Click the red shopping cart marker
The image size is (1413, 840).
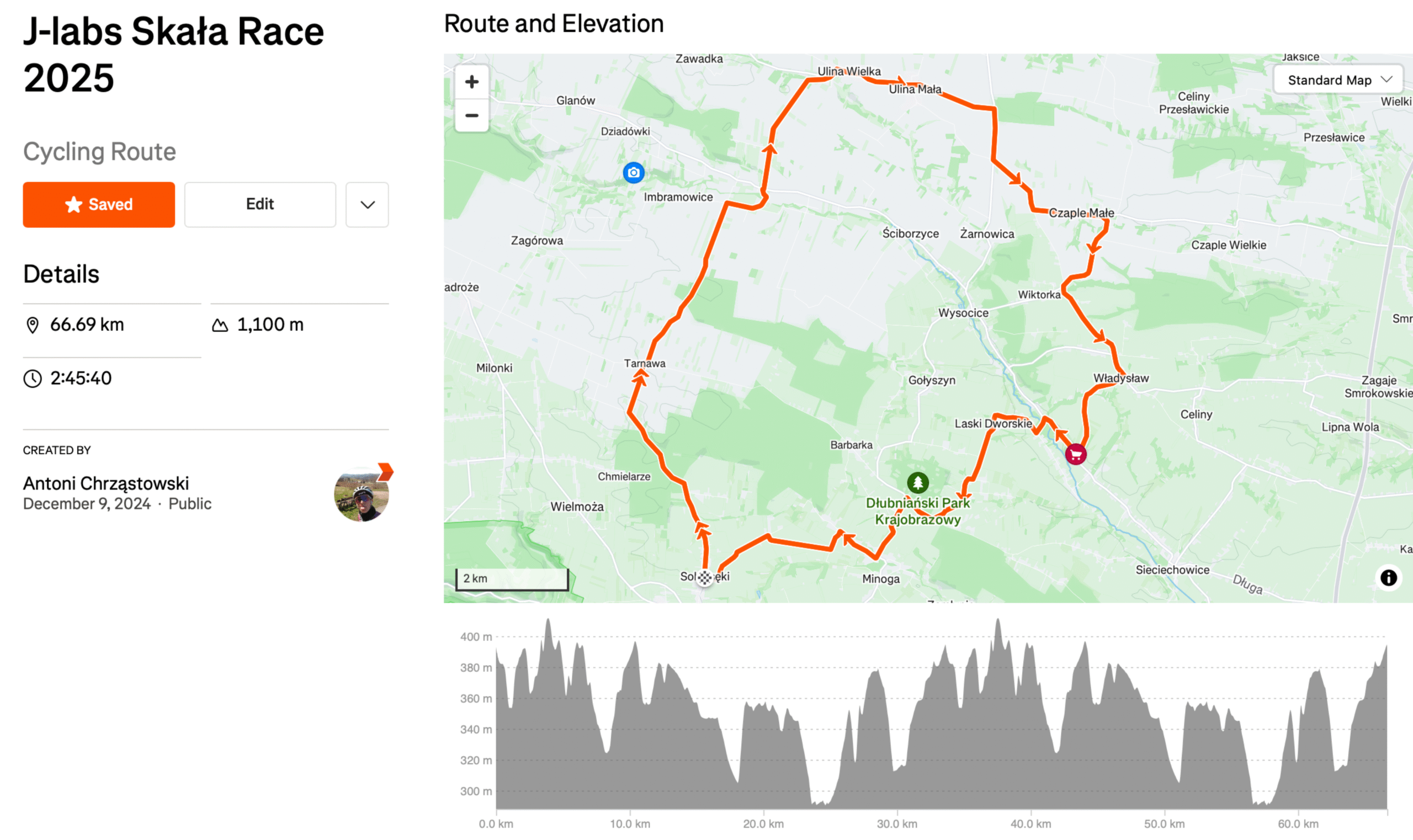pos(1076,454)
